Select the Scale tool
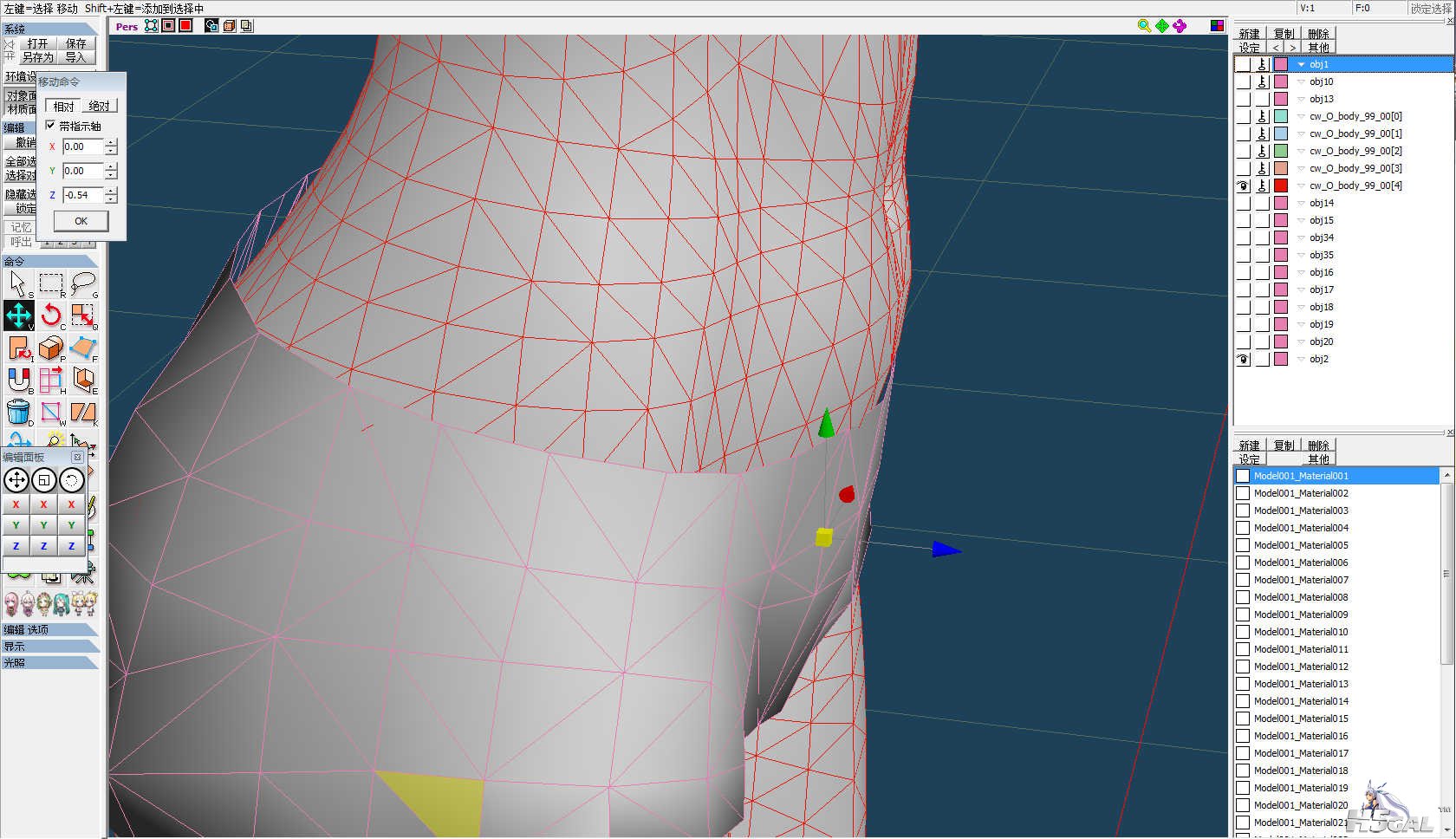 (x=83, y=315)
